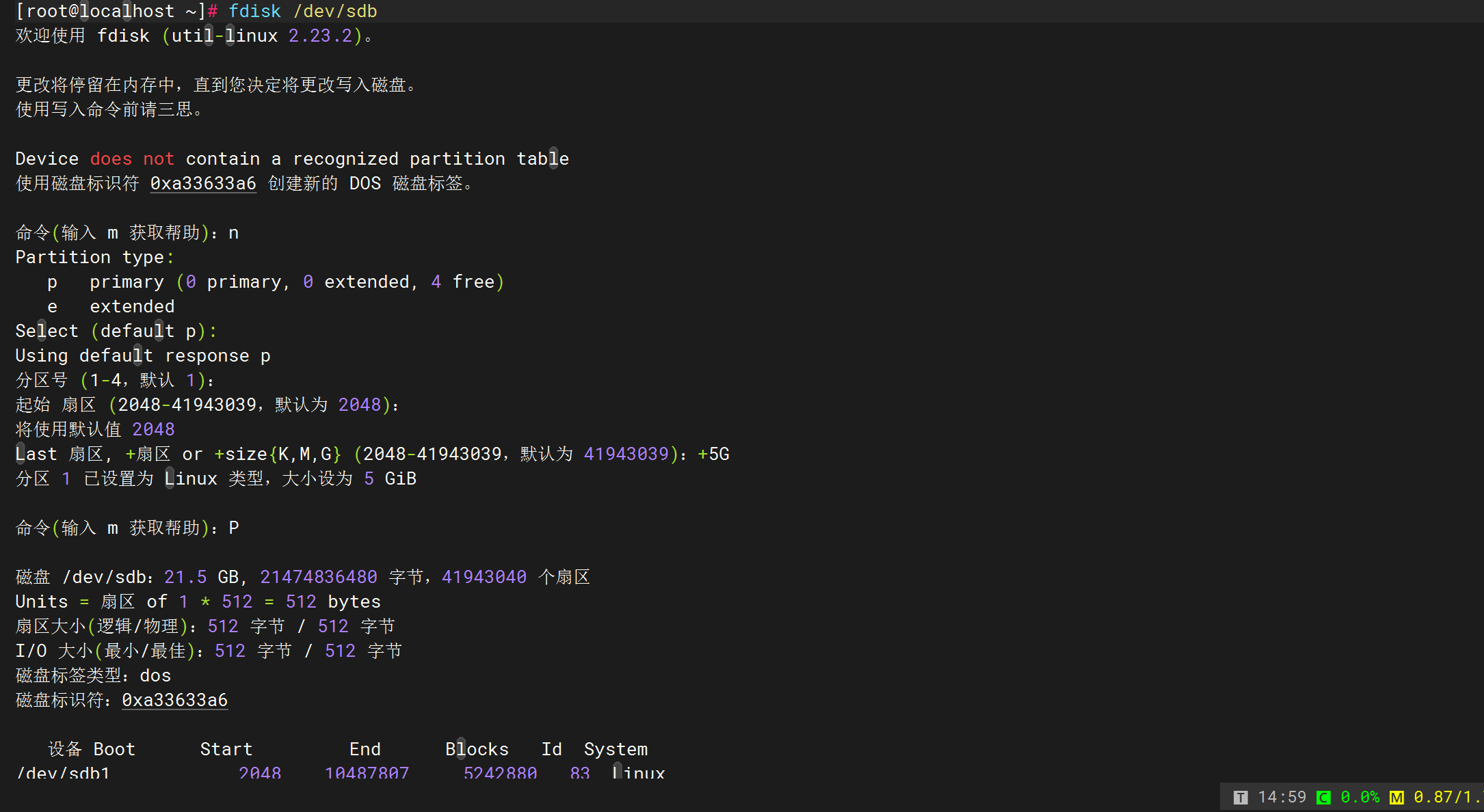The width and height of the screenshot is (1484, 812).
Task: Click the yellow M memory icon
Action: tap(1396, 798)
